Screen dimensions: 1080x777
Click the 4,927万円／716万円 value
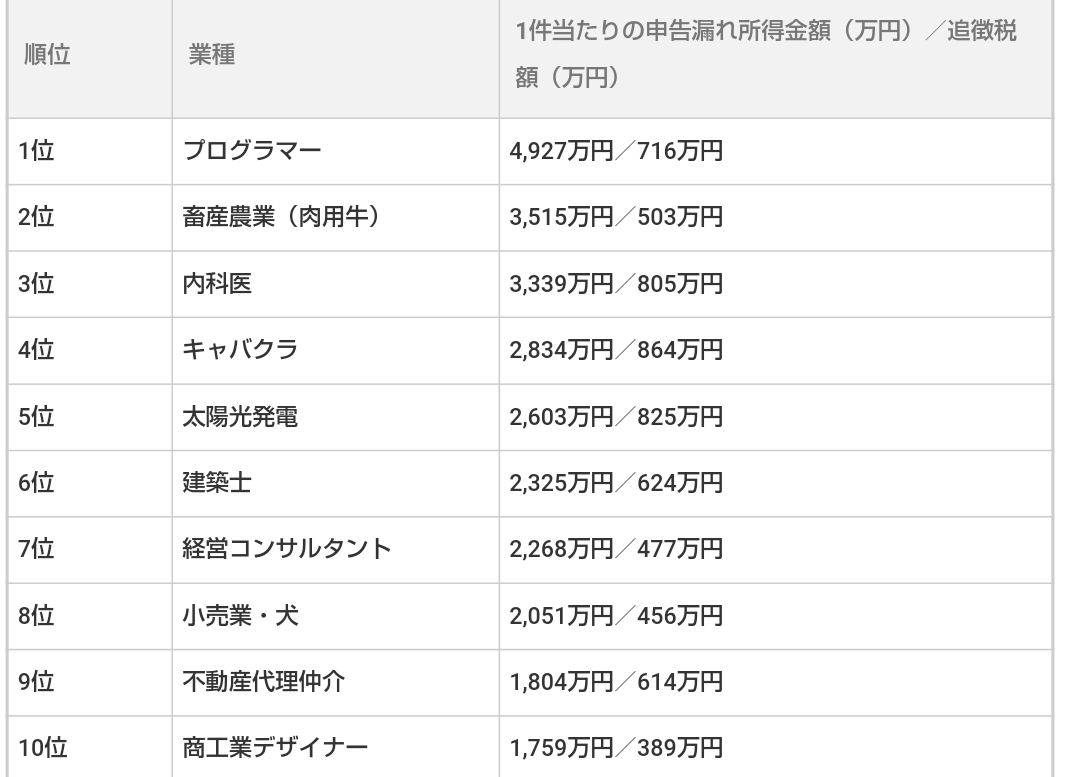tap(616, 152)
